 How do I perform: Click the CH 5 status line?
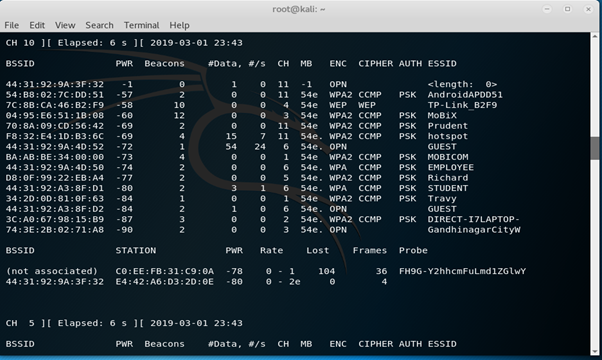124,323
